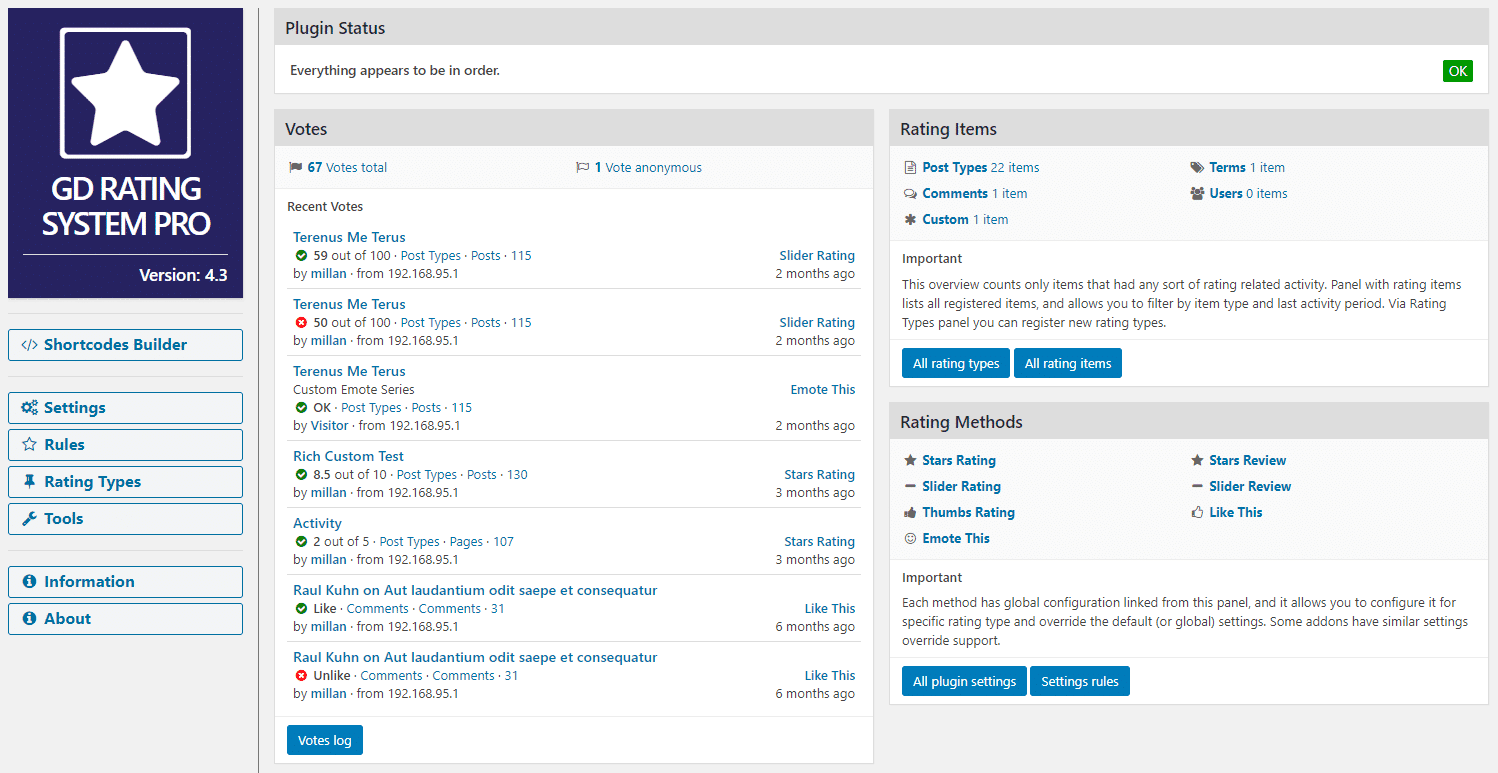Open the Slider Review method link

pyautogui.click(x=1250, y=486)
